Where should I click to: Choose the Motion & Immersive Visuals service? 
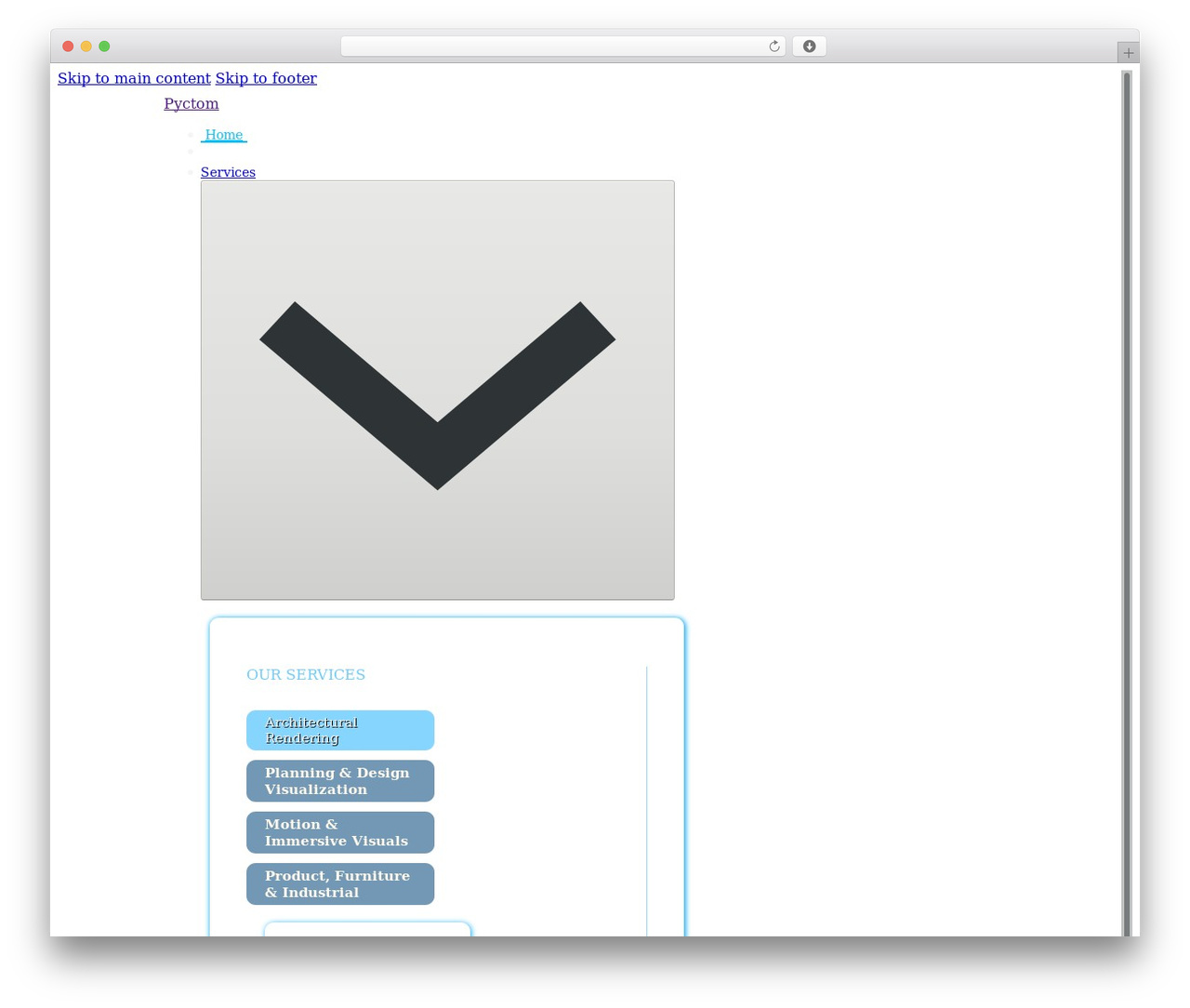click(340, 832)
